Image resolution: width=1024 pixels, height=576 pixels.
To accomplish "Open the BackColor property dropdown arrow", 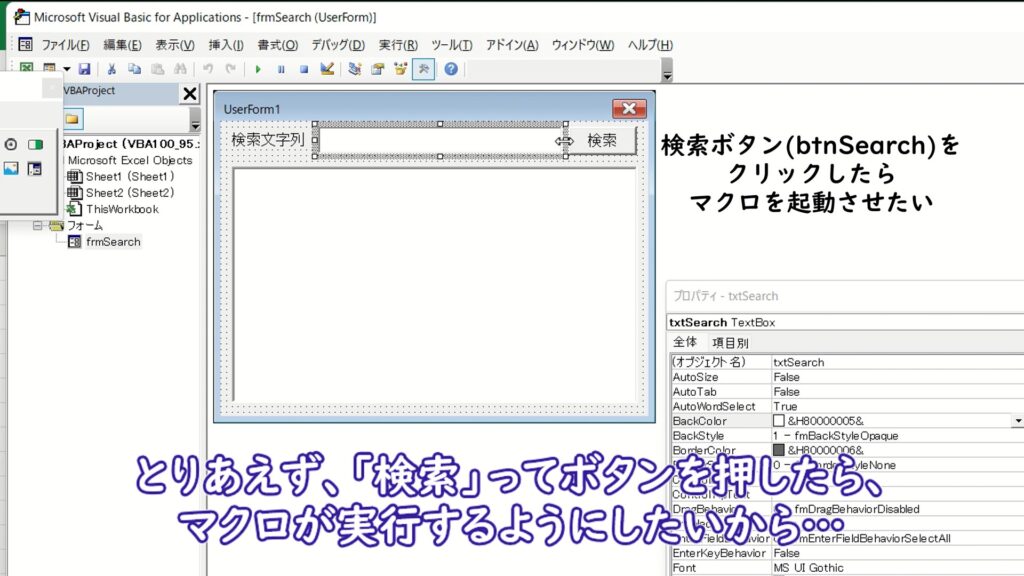I will 1017,422.
